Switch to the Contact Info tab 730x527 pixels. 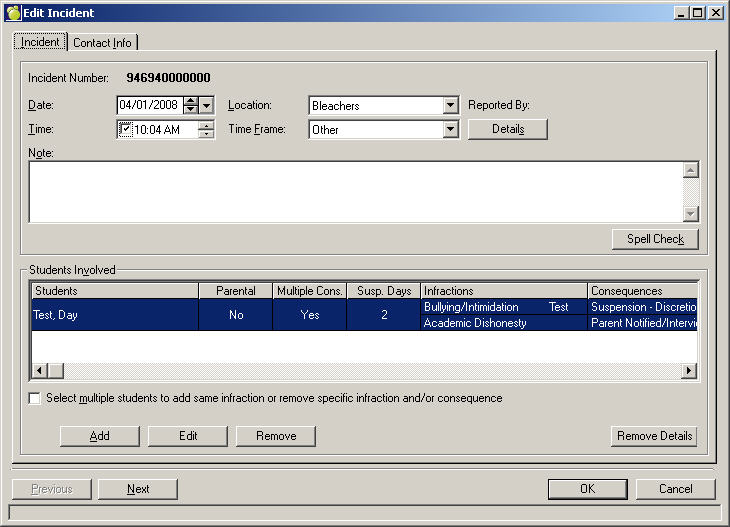coord(104,43)
